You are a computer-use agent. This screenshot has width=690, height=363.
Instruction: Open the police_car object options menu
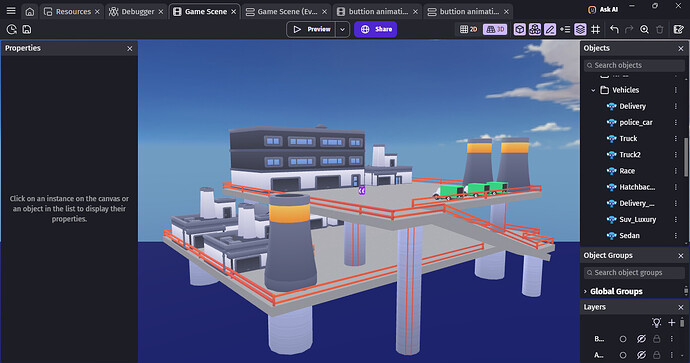pos(676,122)
